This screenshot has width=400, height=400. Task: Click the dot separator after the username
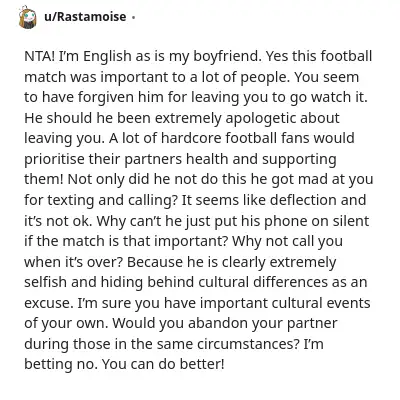point(133,17)
